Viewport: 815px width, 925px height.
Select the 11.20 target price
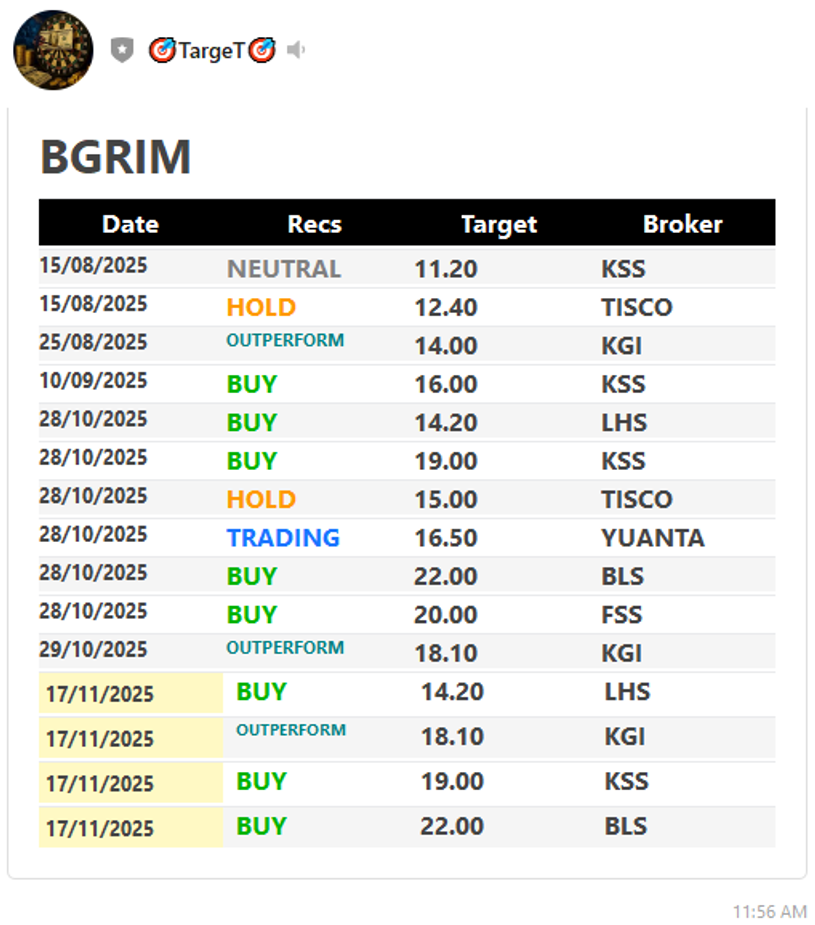pyautogui.click(x=446, y=269)
